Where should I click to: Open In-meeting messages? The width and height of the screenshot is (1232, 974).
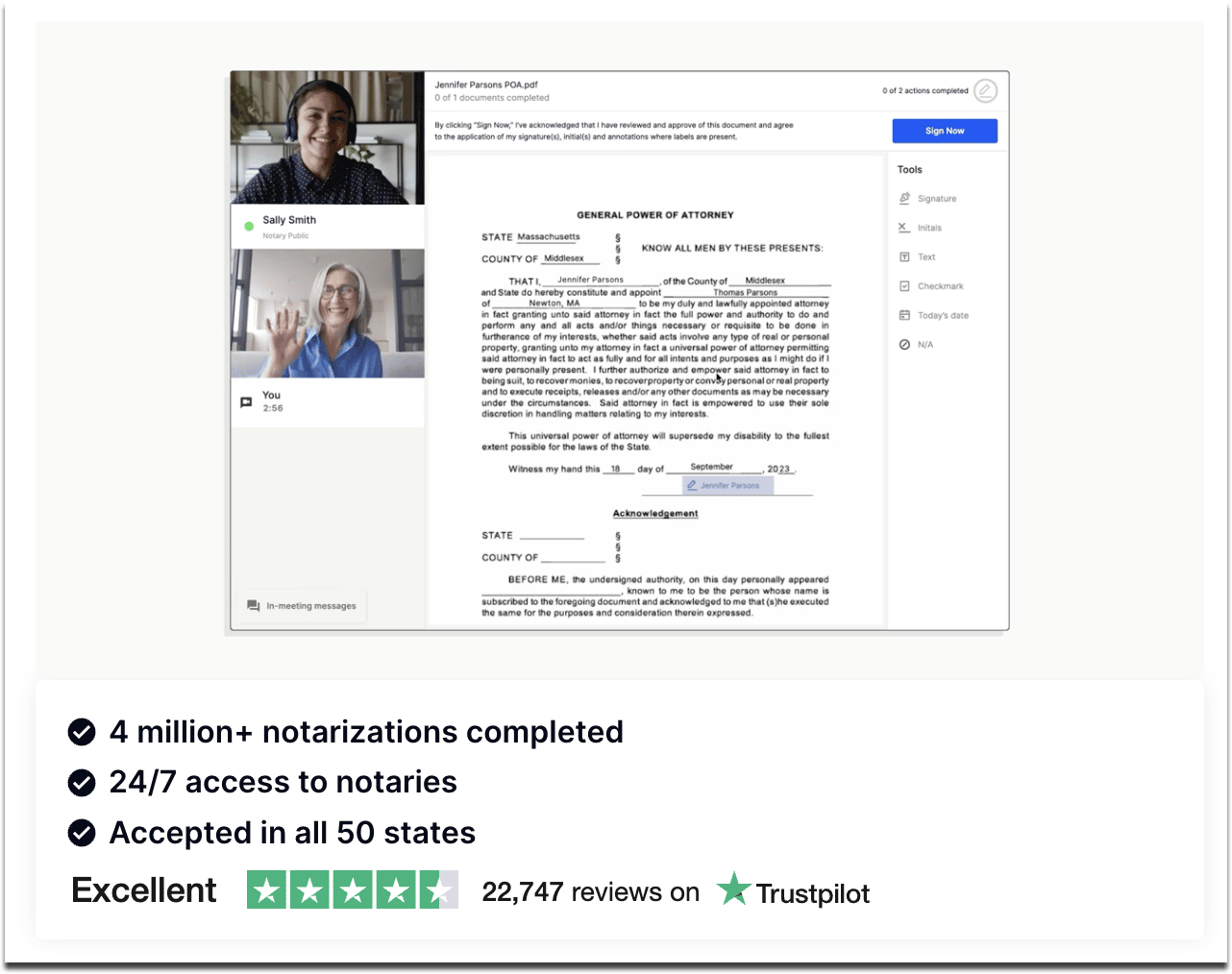(x=302, y=606)
